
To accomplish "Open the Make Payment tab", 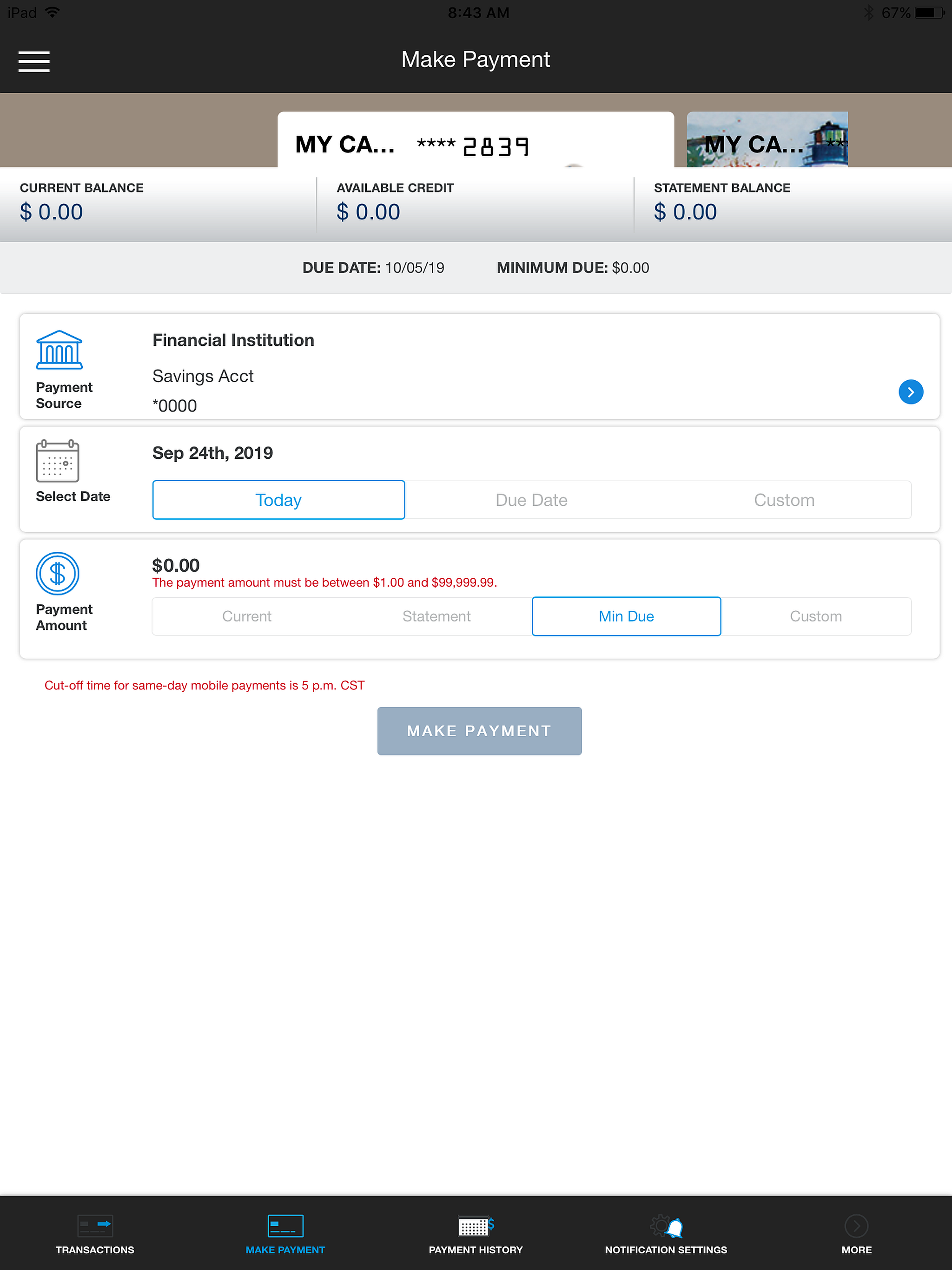I will (x=285, y=1234).
